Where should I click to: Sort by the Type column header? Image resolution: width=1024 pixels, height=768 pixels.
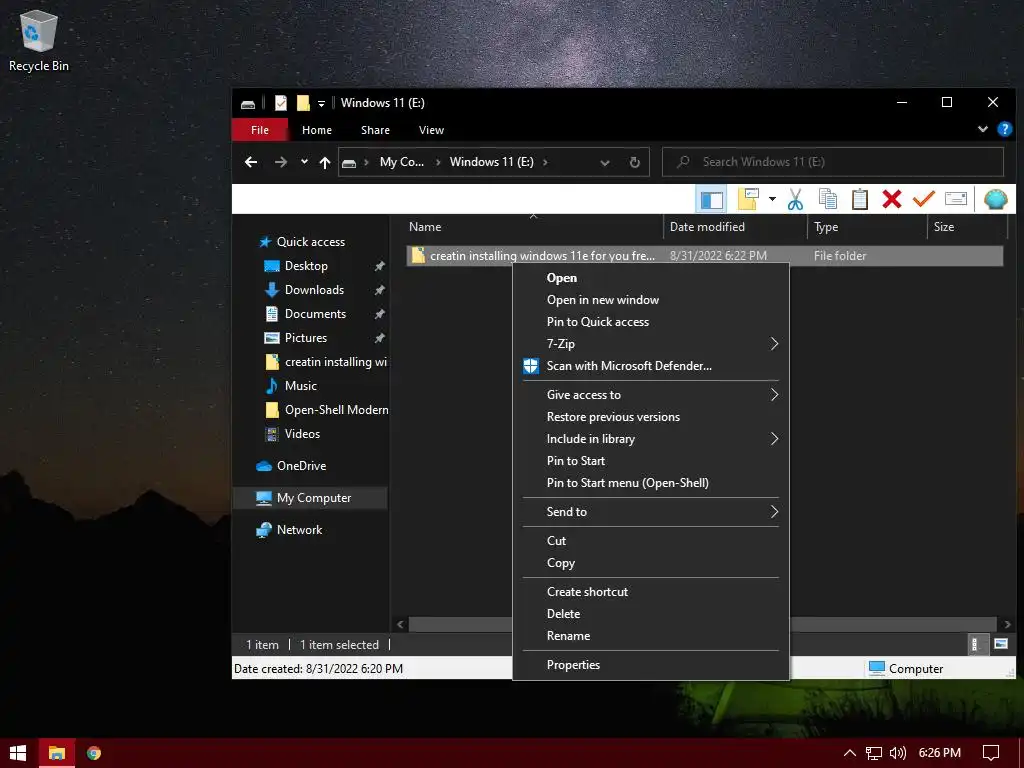click(825, 227)
